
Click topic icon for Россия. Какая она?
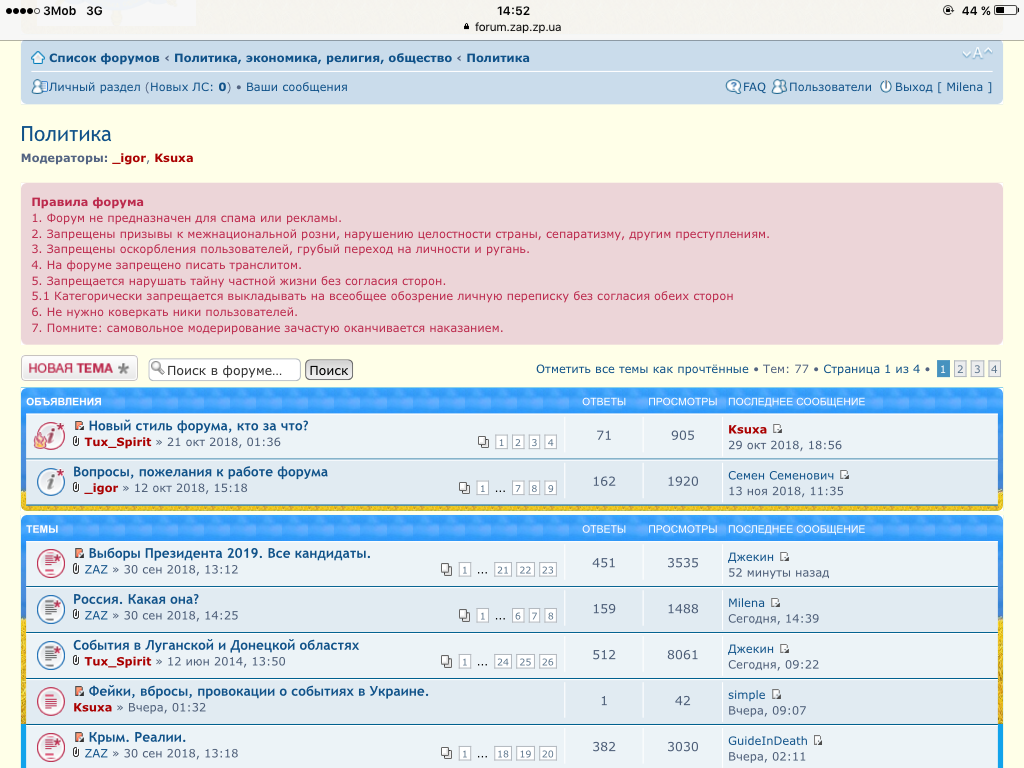[50, 608]
